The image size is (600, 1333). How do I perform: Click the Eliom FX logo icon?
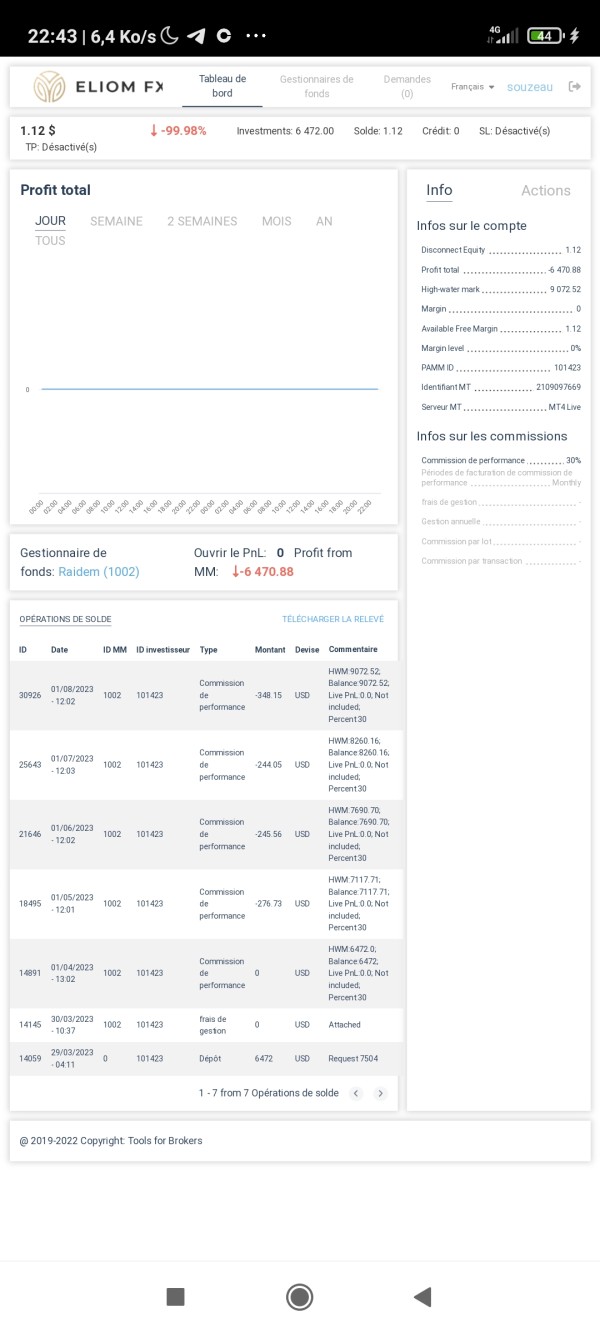49,87
